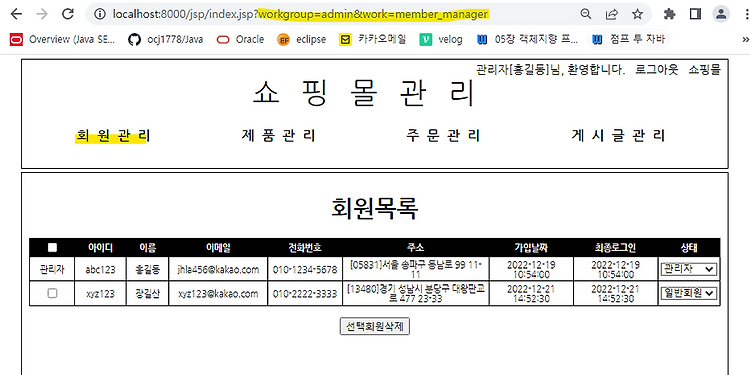
Task: Click the 전화번호 column header
Action: coord(305,247)
